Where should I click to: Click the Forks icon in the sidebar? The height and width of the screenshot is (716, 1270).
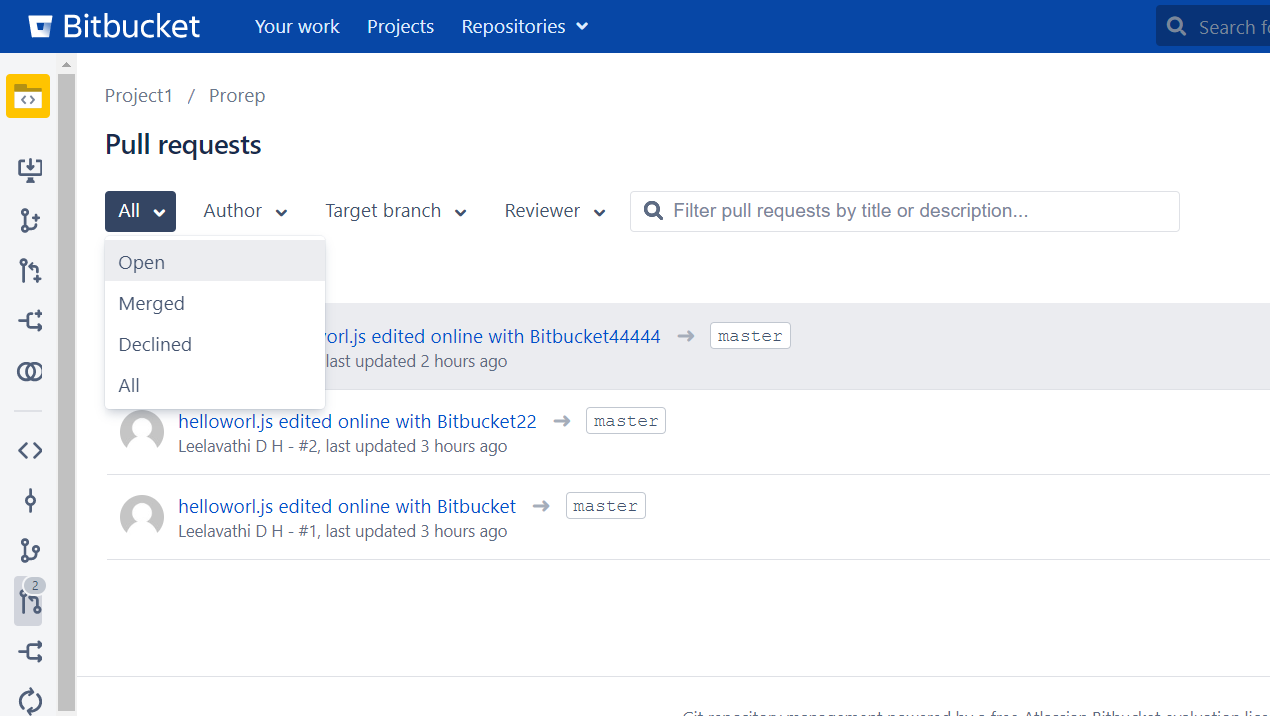(x=30, y=653)
